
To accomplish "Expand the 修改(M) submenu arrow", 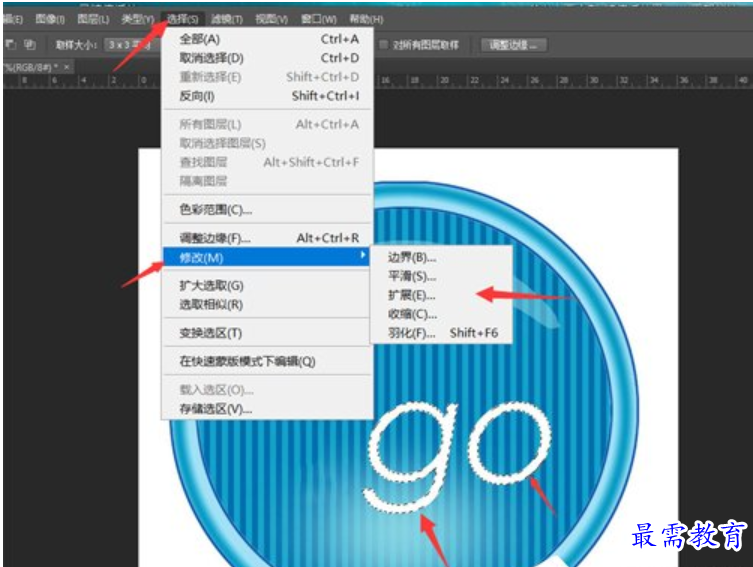I will click(x=364, y=256).
